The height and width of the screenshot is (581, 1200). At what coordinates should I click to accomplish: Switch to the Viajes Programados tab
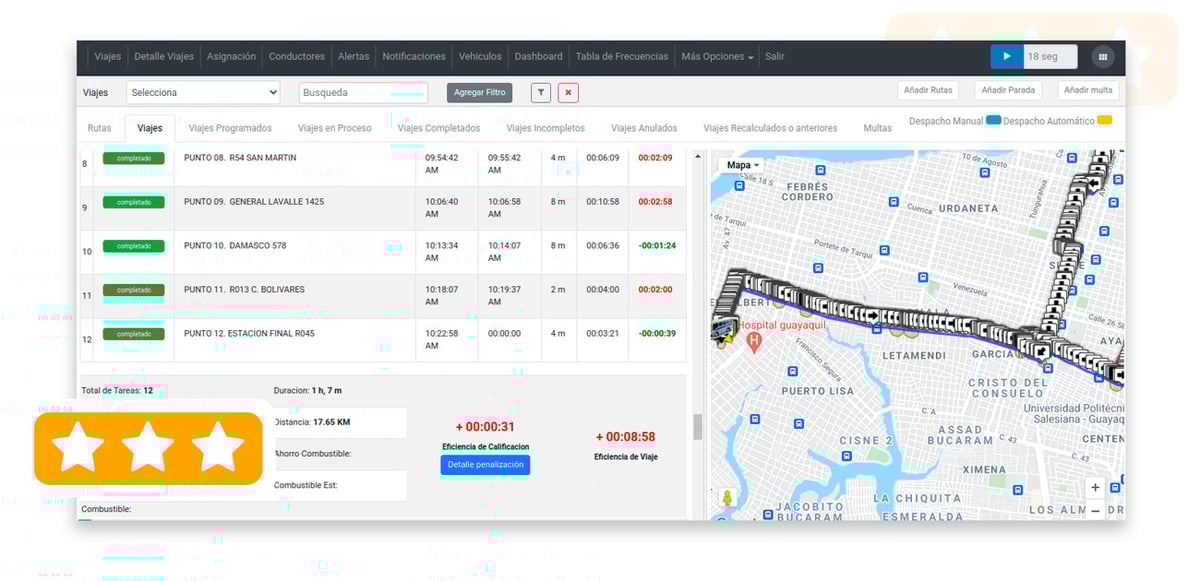coord(230,128)
